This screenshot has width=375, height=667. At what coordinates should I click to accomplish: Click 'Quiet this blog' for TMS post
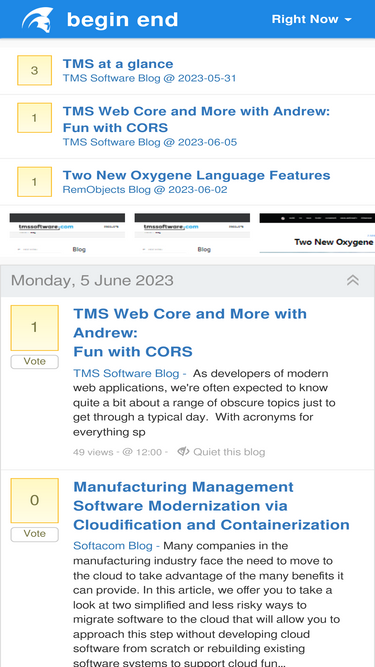pyautogui.click(x=229, y=452)
